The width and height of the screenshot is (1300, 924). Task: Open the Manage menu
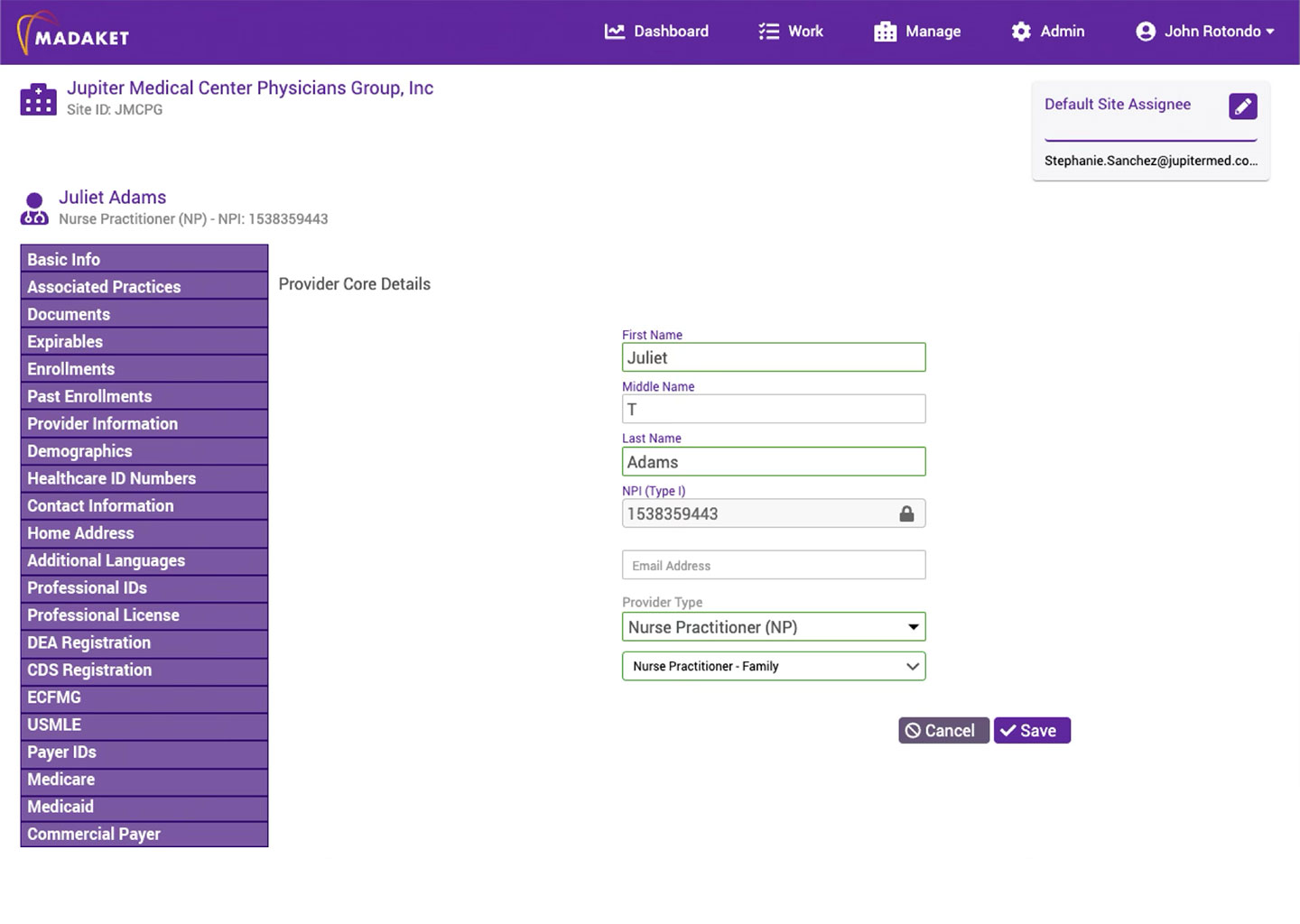coord(917,32)
